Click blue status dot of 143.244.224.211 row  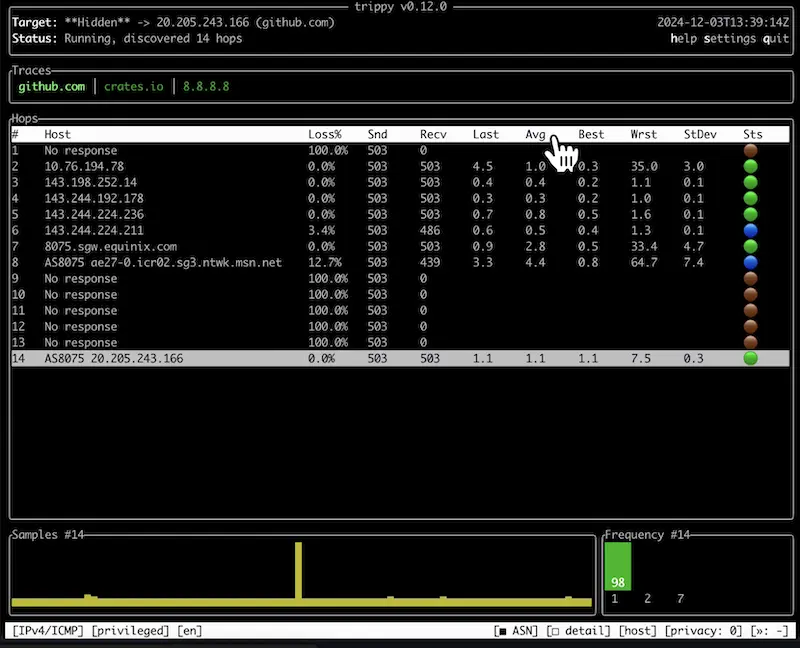(750, 230)
